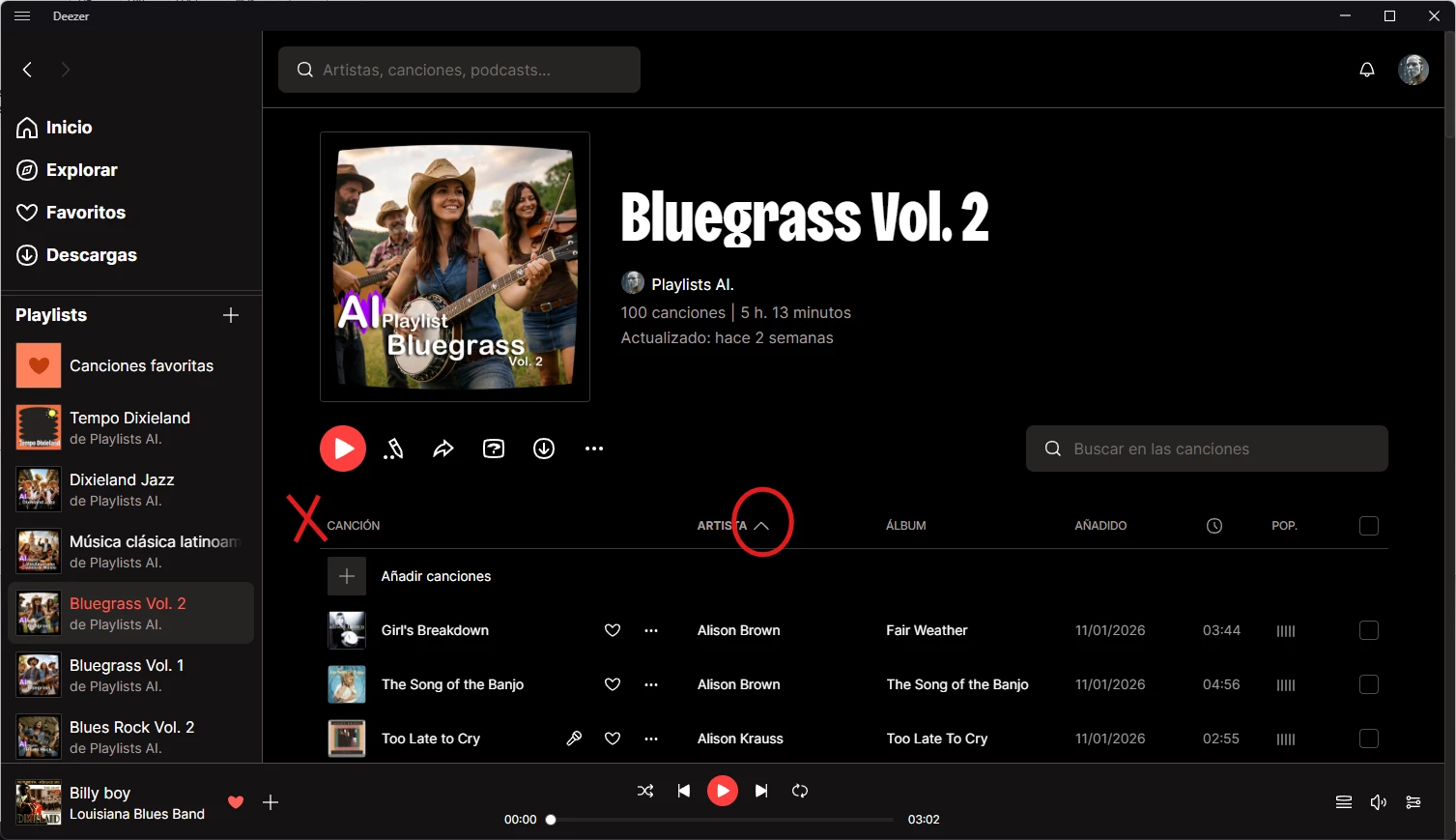The height and width of the screenshot is (840, 1456).
Task: Open the user profile avatar
Action: (1413, 70)
